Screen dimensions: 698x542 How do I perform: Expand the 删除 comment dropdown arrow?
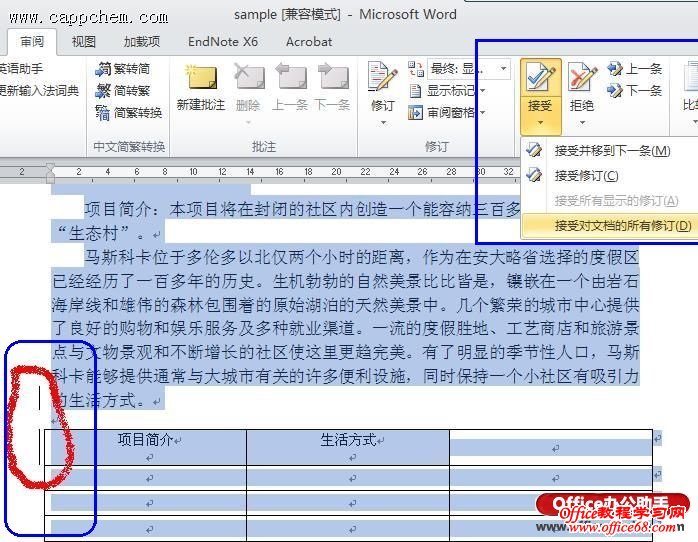coord(248,122)
